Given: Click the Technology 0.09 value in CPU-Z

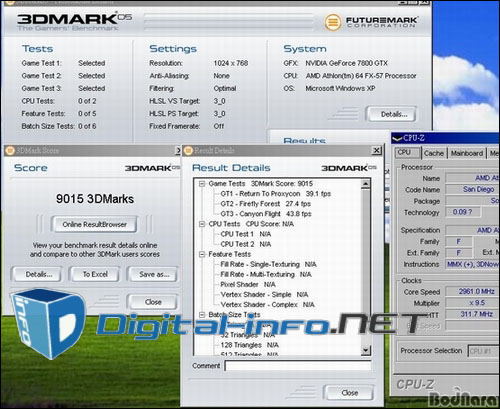Looking at the screenshot, I should coord(462,212).
